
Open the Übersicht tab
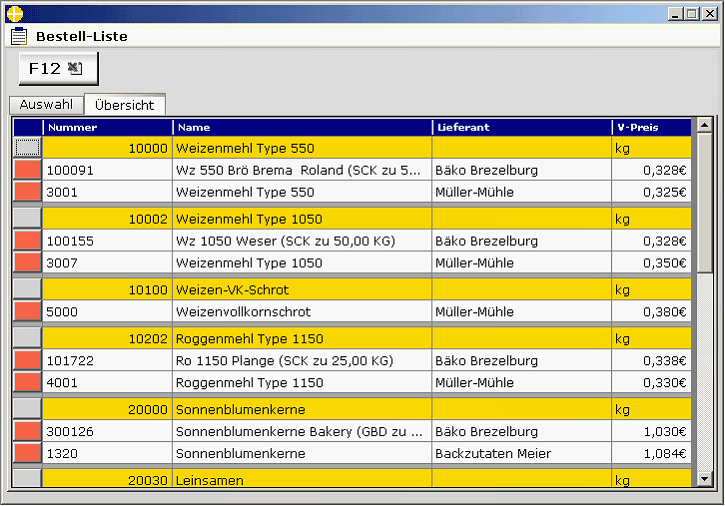point(124,105)
